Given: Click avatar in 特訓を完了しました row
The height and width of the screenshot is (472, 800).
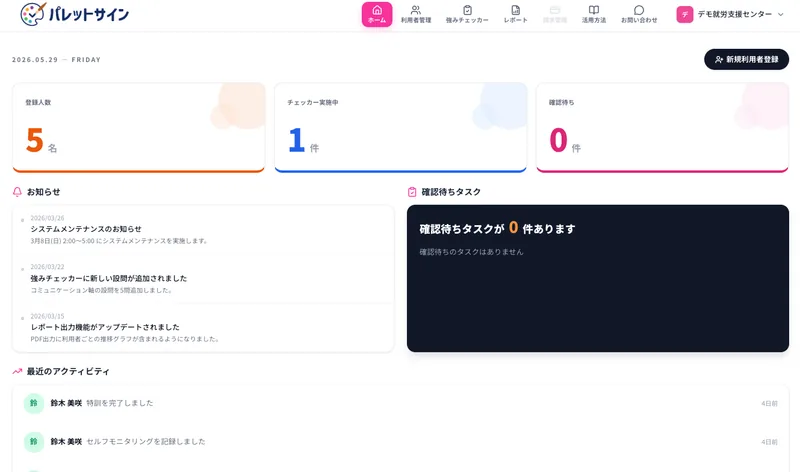Looking at the screenshot, I should [34, 403].
